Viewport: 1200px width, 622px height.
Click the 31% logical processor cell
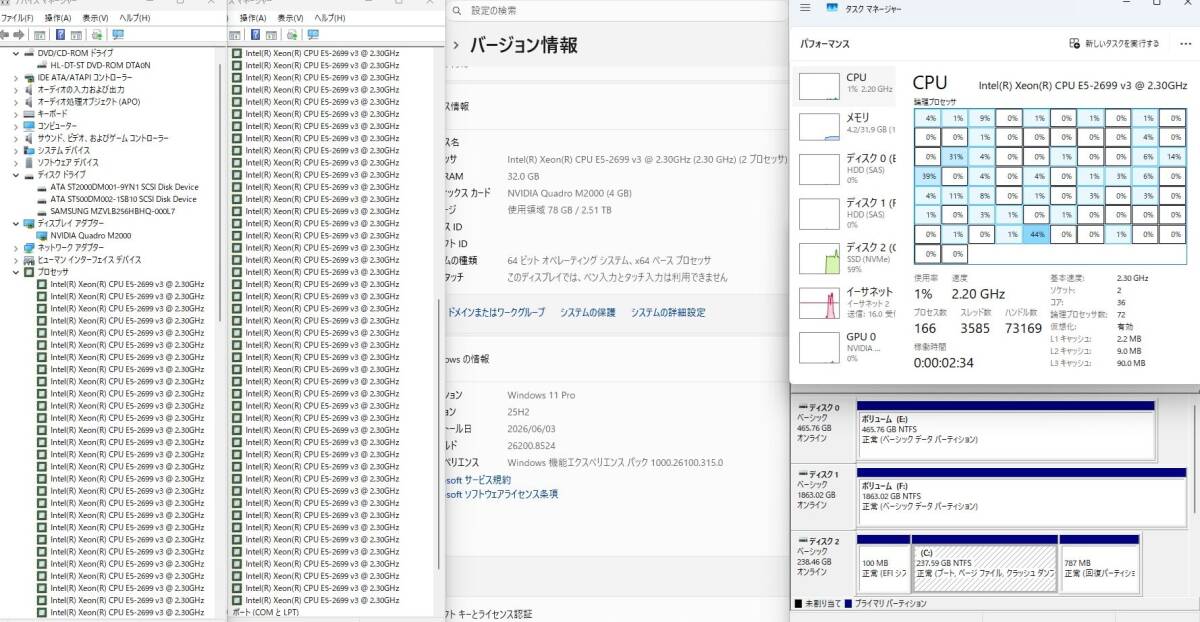point(954,156)
